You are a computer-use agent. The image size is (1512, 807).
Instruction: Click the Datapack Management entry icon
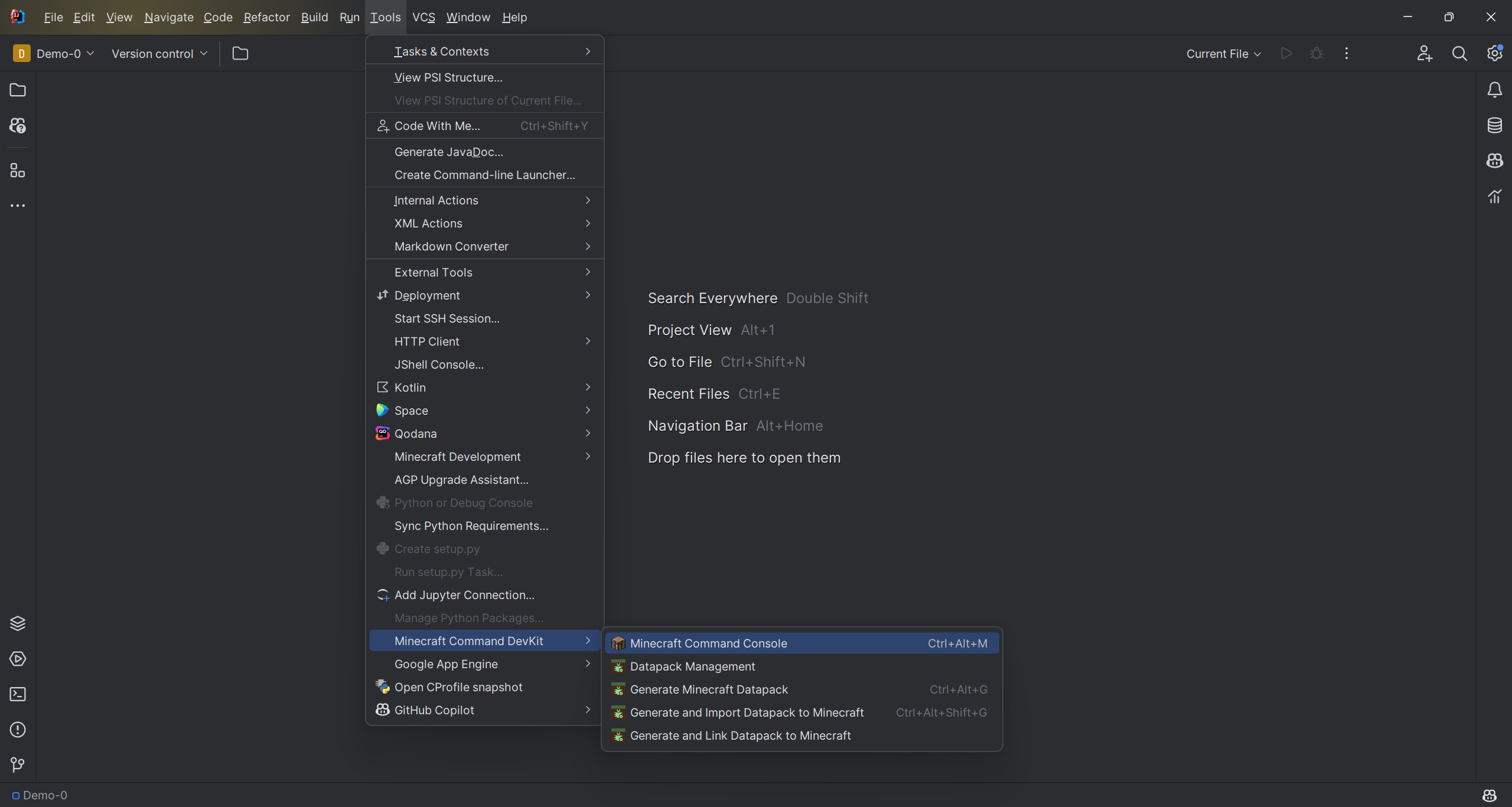coord(618,666)
